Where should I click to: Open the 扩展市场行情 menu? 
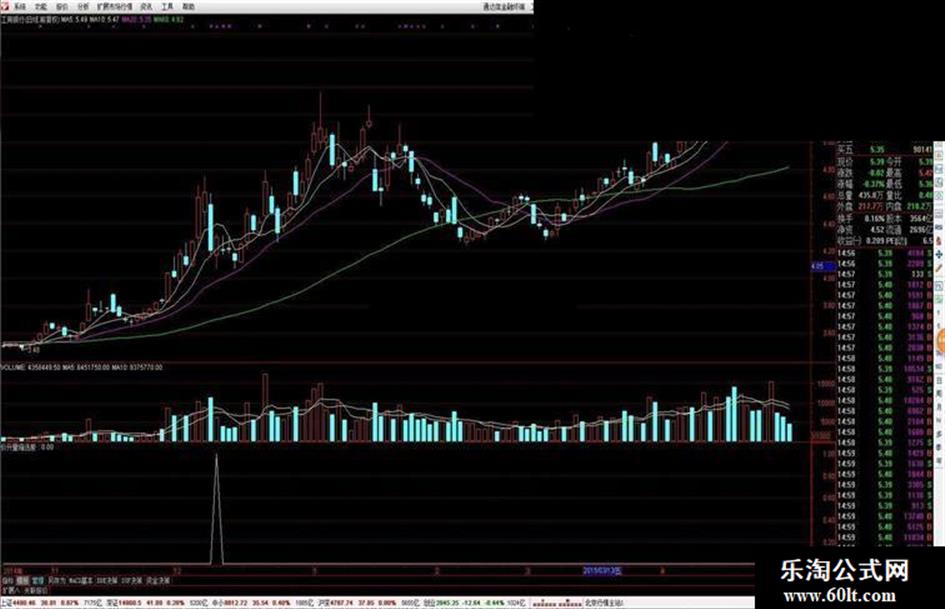coord(115,7)
